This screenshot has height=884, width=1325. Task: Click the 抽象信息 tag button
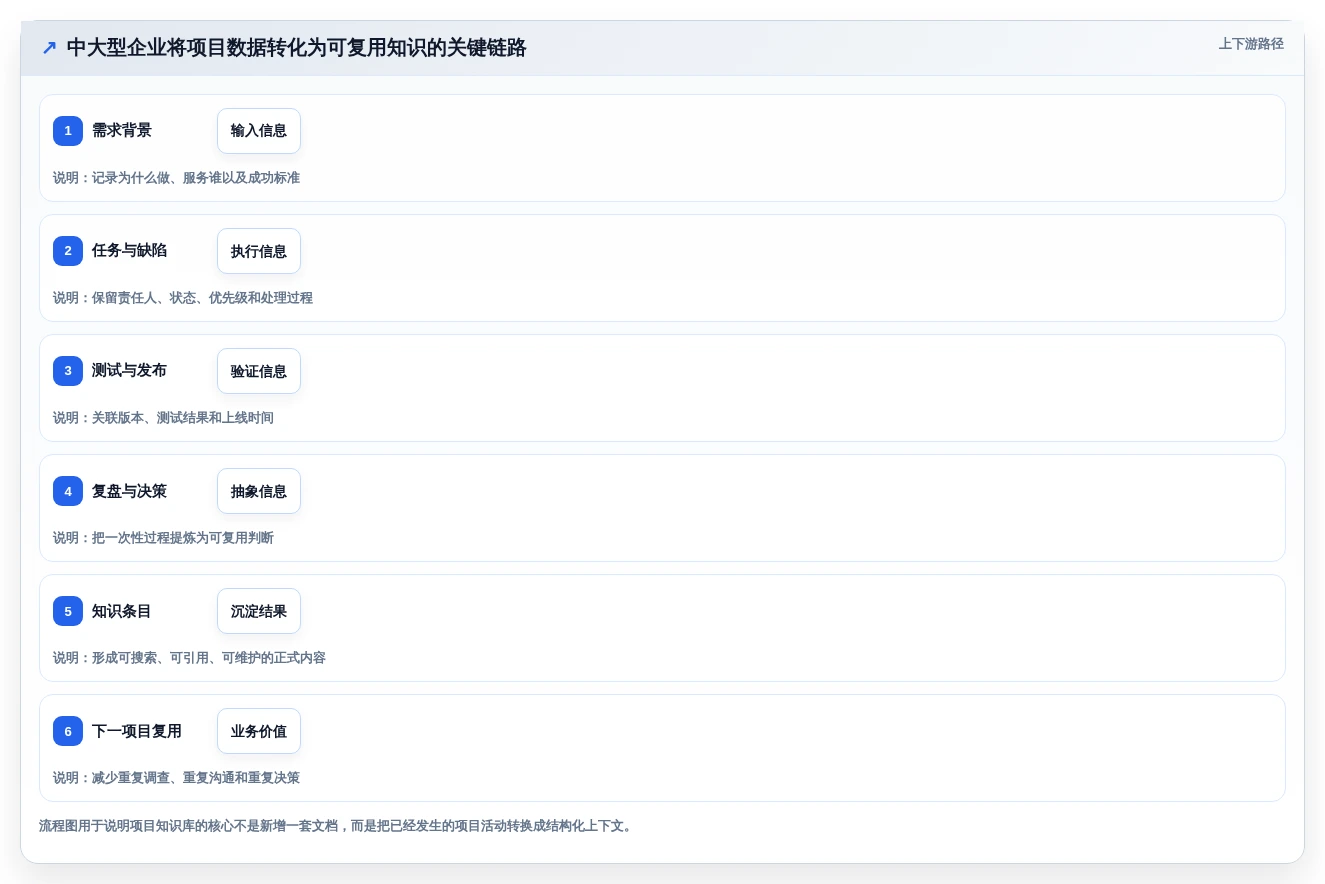[259, 491]
